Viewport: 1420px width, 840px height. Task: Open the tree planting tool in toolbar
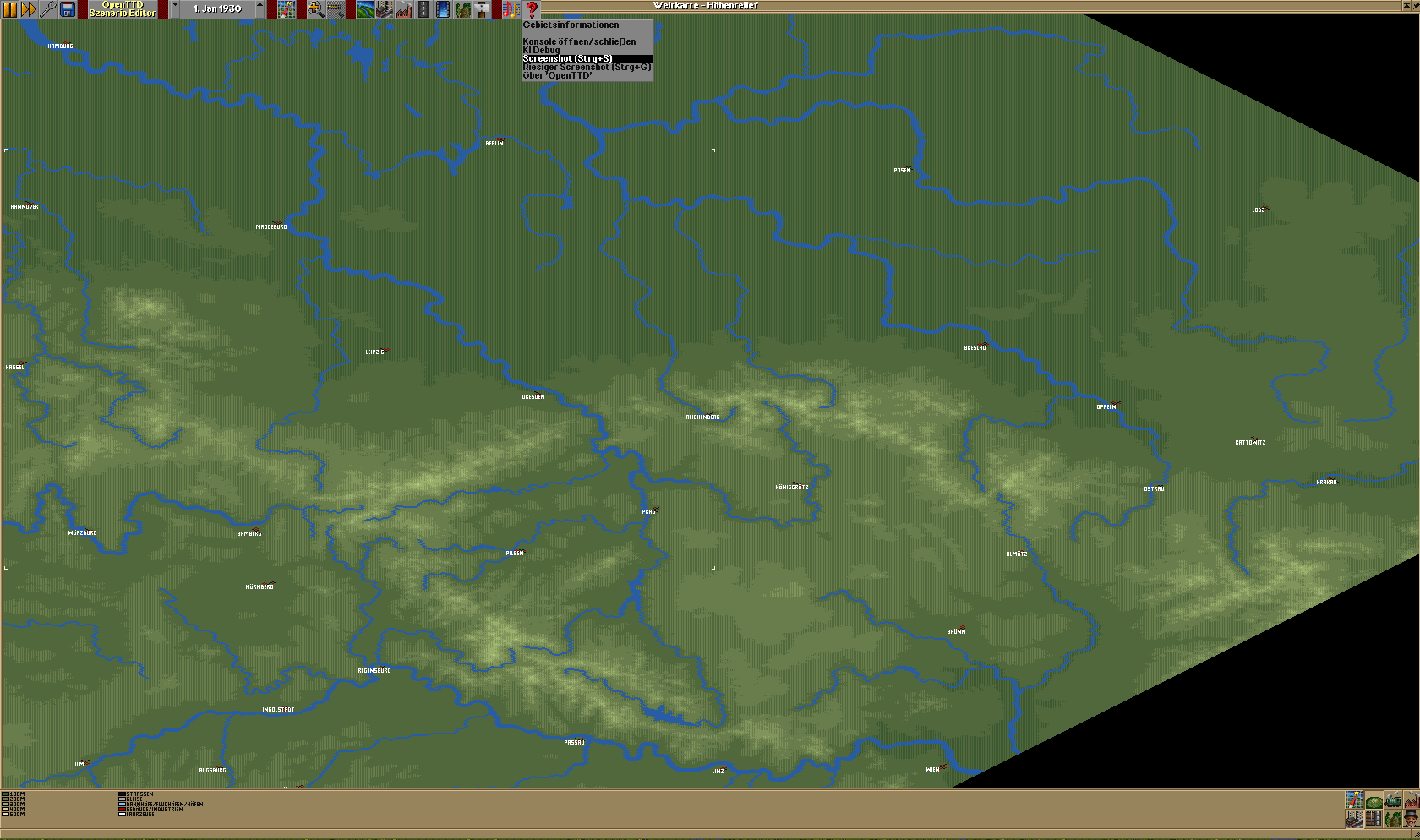click(462, 9)
